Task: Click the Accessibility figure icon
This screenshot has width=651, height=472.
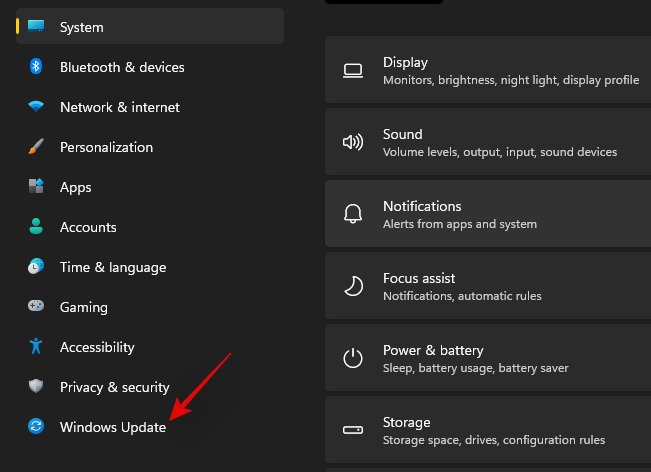Action: pyautogui.click(x=36, y=347)
